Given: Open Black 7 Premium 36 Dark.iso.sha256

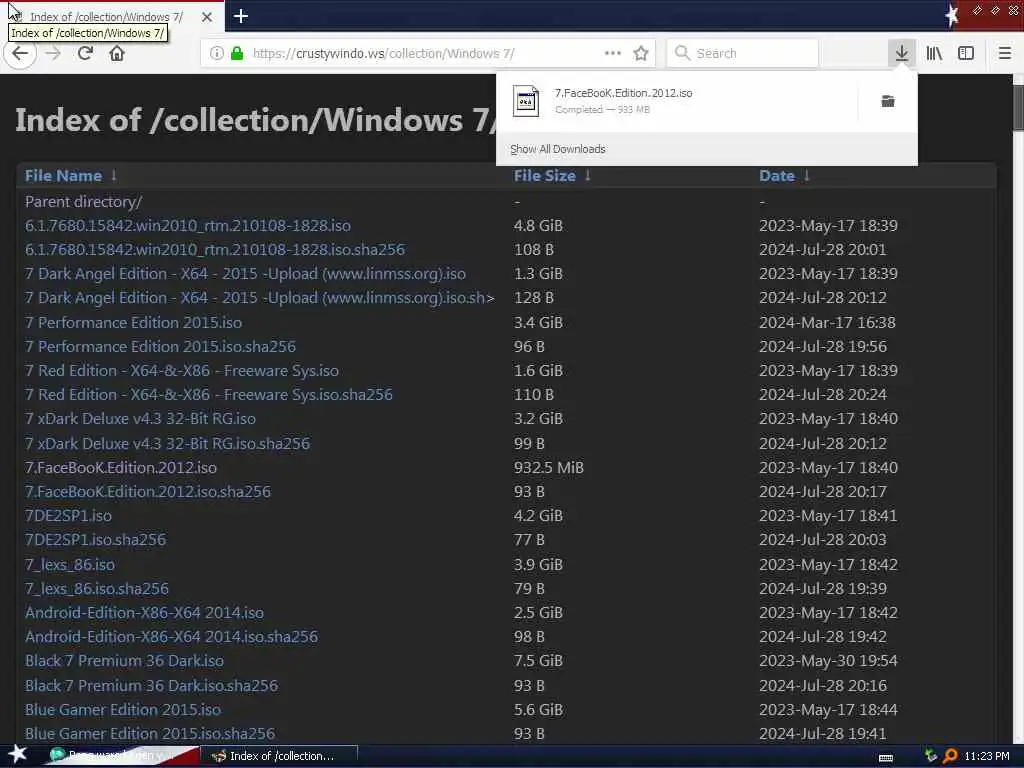Looking at the screenshot, I should 151,685.
